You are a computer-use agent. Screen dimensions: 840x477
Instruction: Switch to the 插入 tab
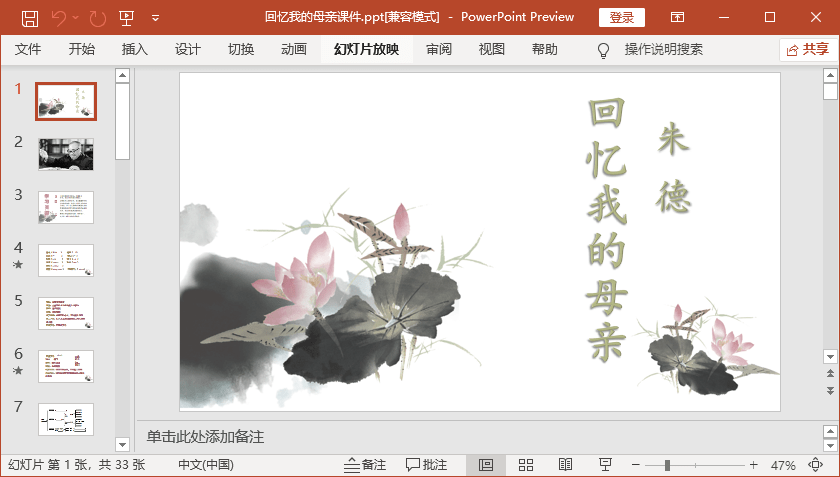[x=134, y=49]
